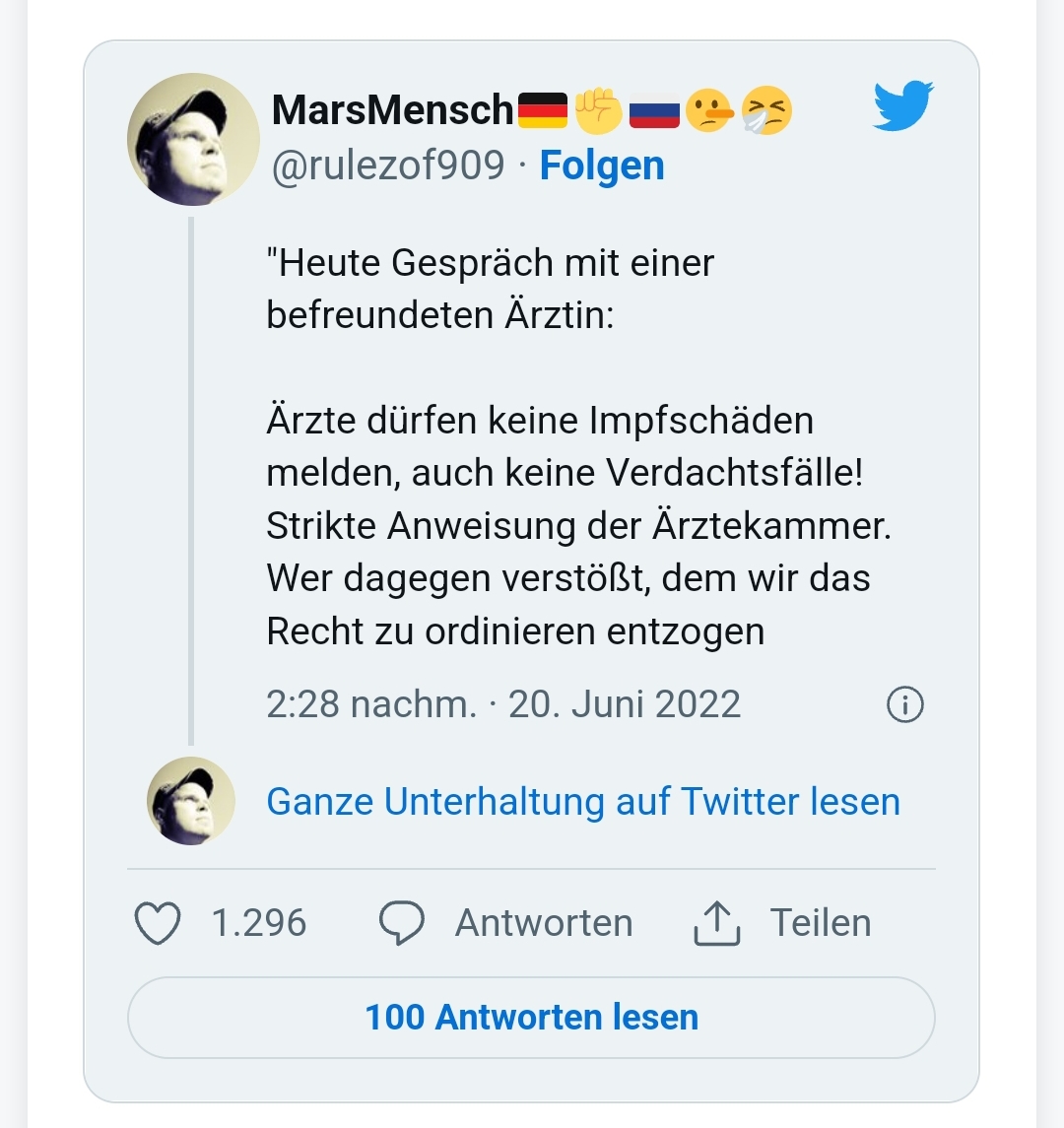1064x1128 pixels.
Task: Click the share arrow icon
Action: [716, 923]
